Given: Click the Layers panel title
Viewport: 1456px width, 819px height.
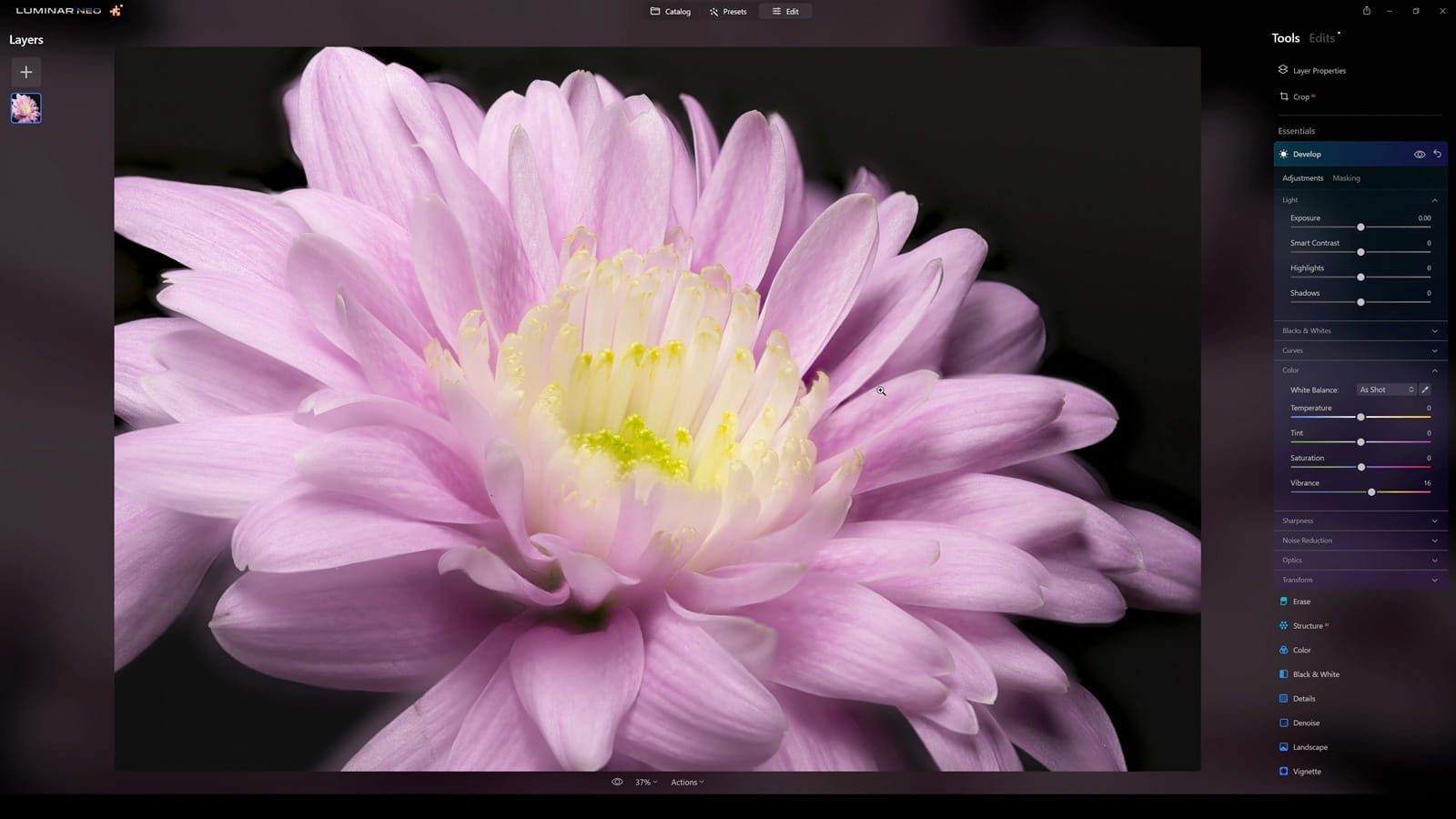Looking at the screenshot, I should click(26, 40).
